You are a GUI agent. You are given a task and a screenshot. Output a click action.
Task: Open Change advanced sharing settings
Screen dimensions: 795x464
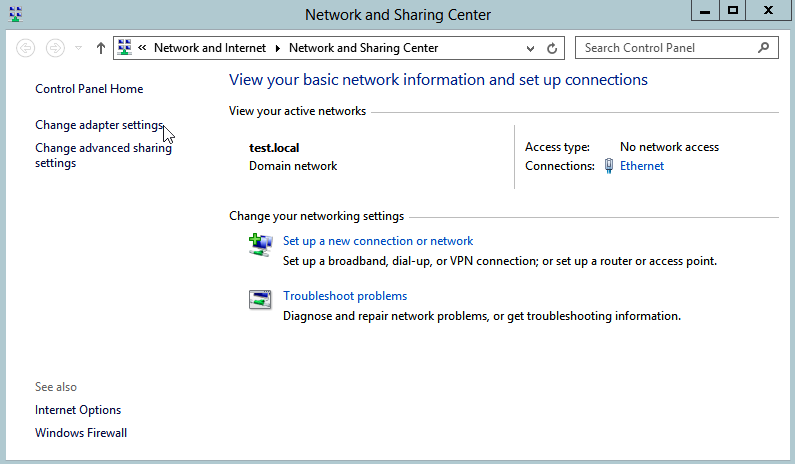103,155
